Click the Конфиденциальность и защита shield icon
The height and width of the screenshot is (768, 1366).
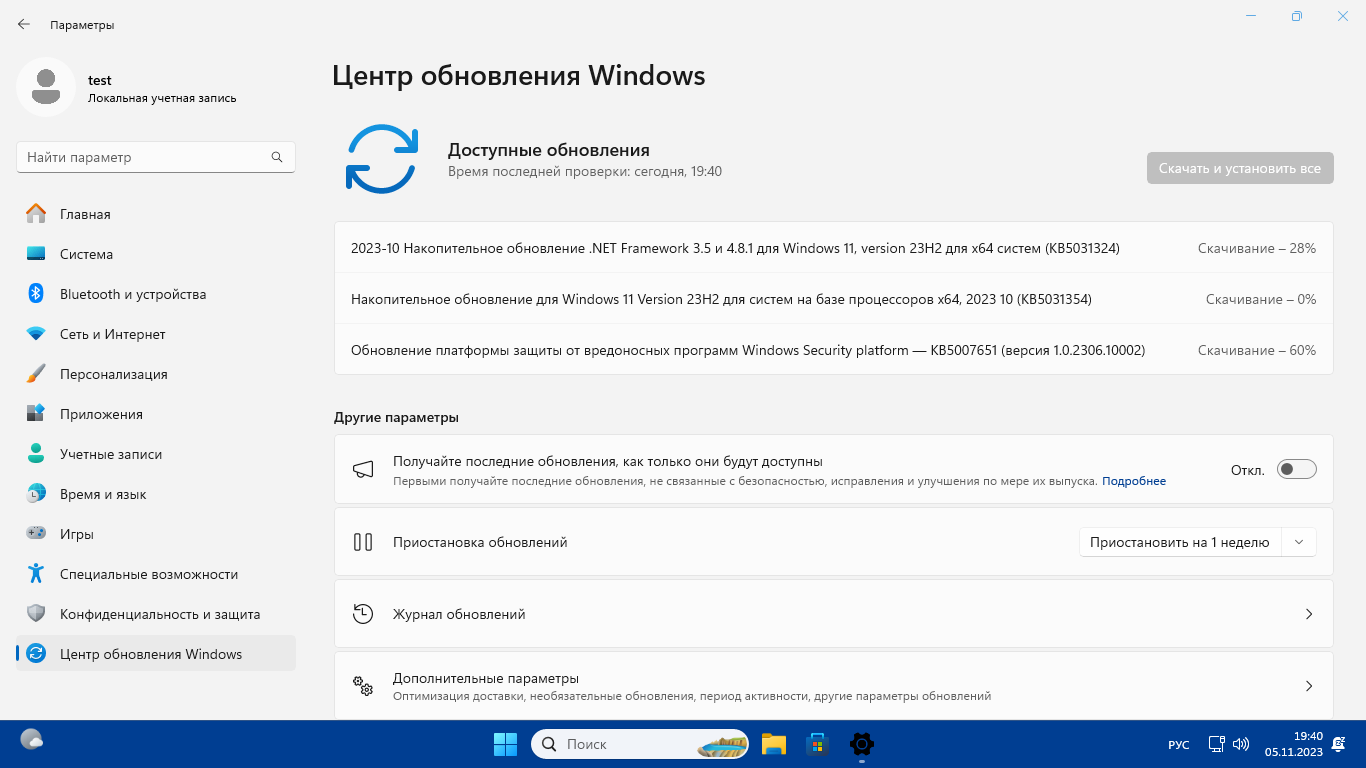click(36, 614)
